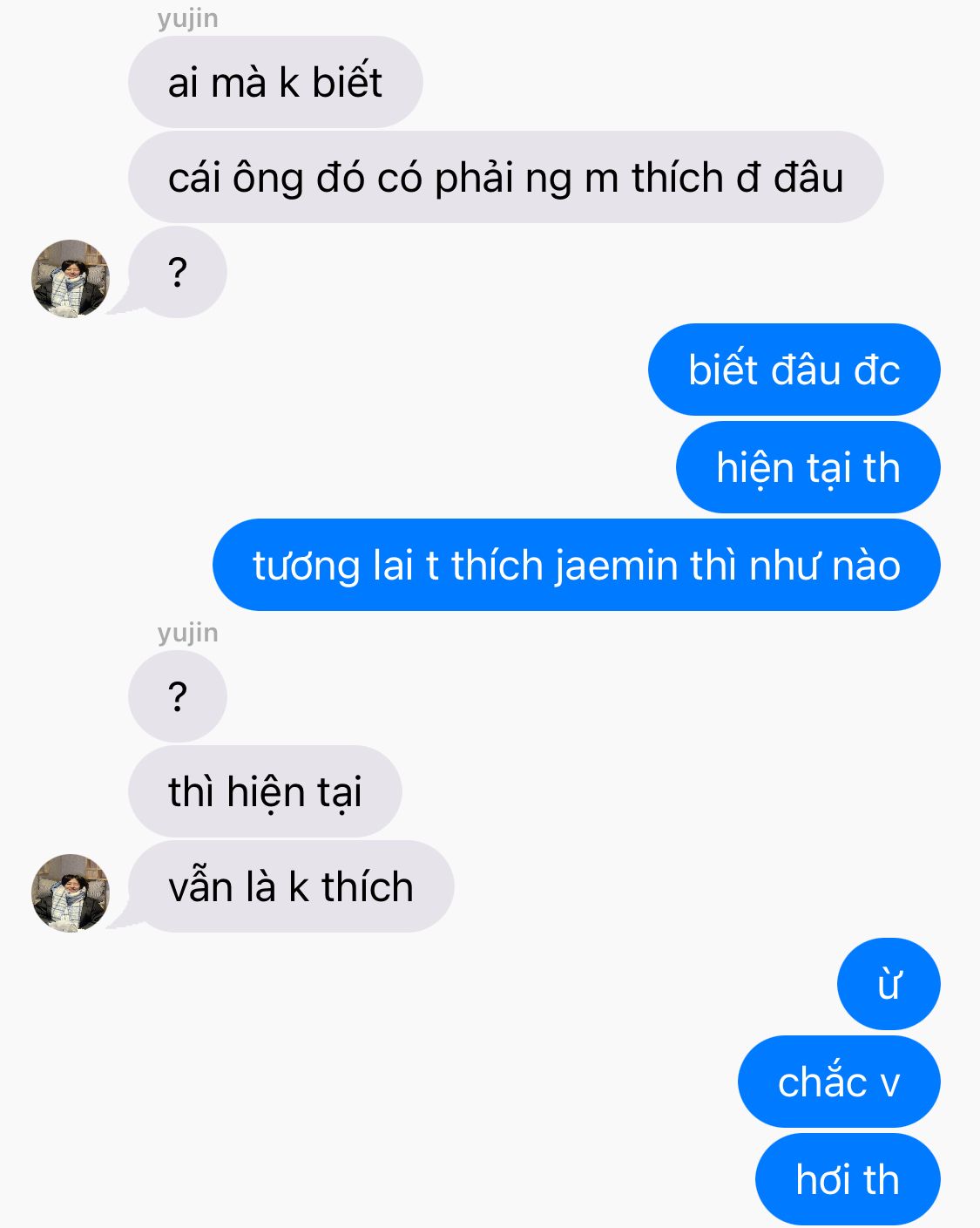Select the blue "biết đâu đc" message
Image resolution: width=980 pixels, height=1228 pixels.
[x=794, y=370]
